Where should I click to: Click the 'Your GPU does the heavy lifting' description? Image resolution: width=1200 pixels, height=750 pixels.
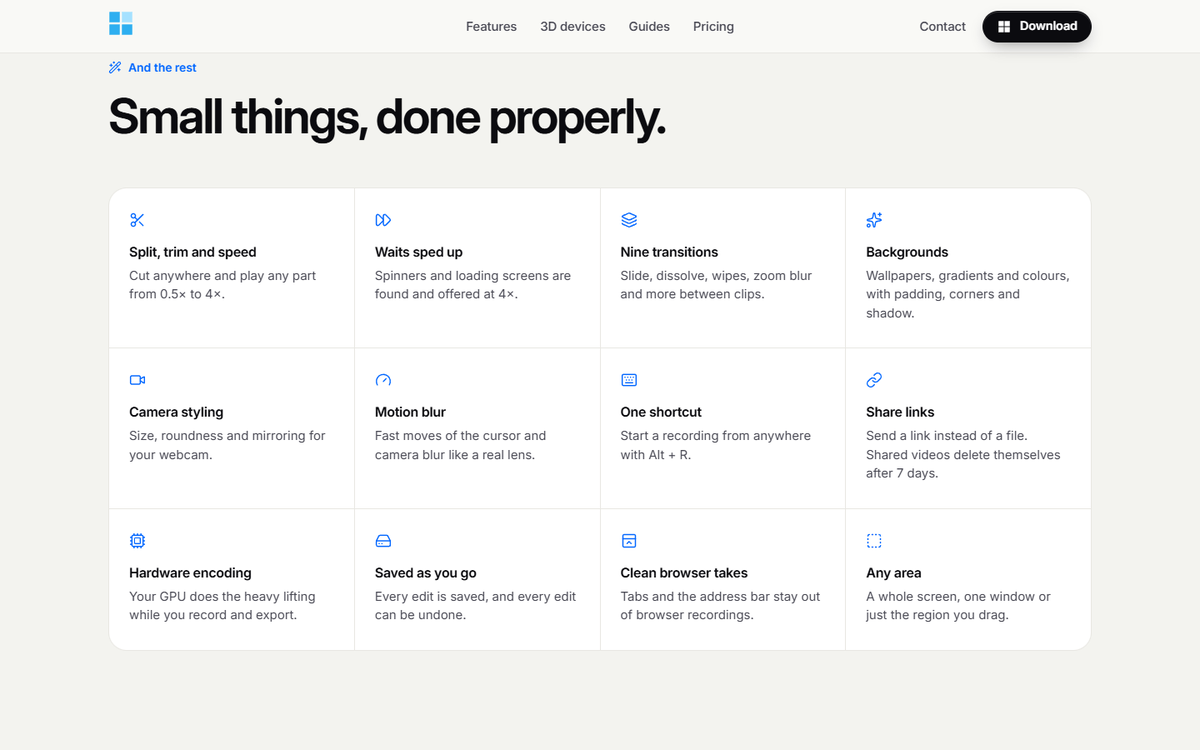222,605
